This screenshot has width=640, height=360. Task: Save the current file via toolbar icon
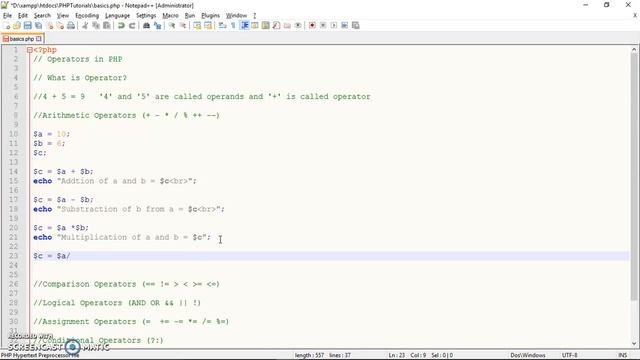point(27,25)
